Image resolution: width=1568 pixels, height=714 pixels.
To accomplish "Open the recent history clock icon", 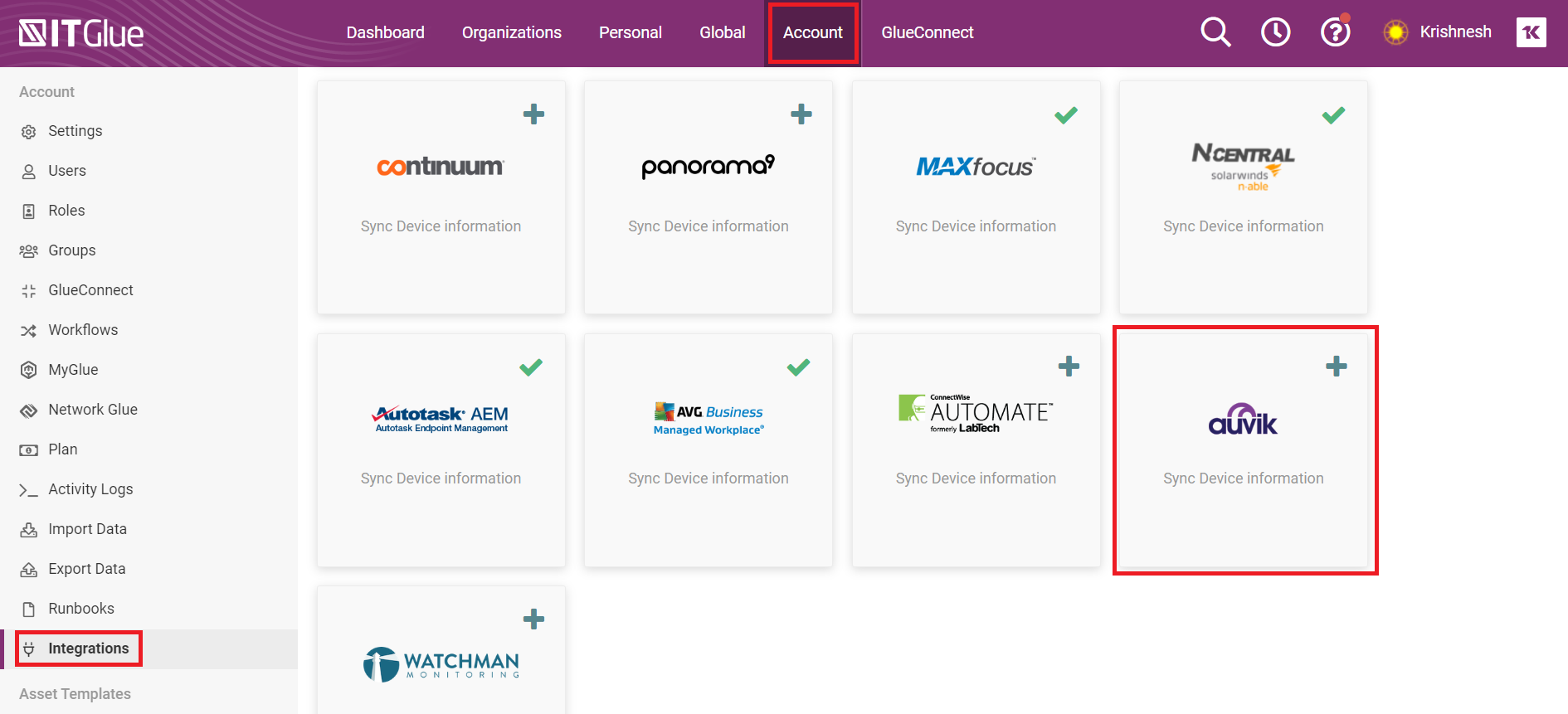I will 1275,32.
